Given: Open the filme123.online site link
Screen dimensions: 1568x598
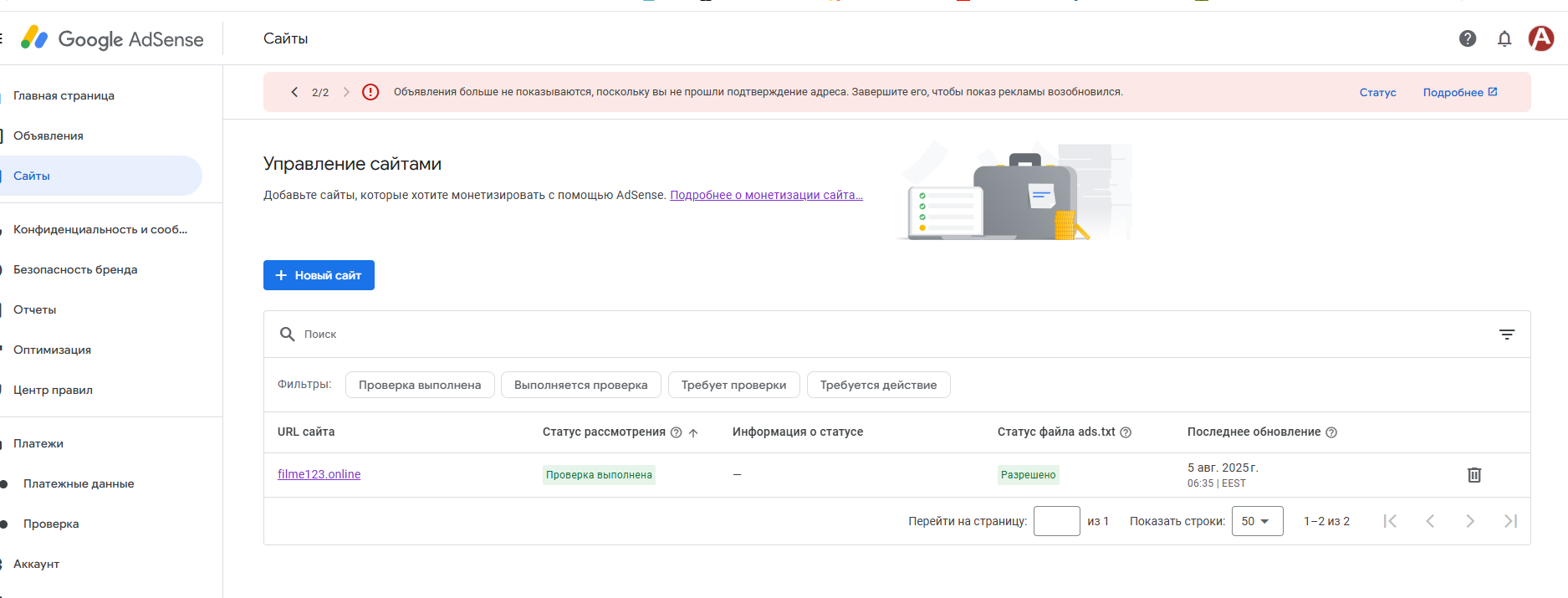Looking at the screenshot, I should (x=319, y=474).
